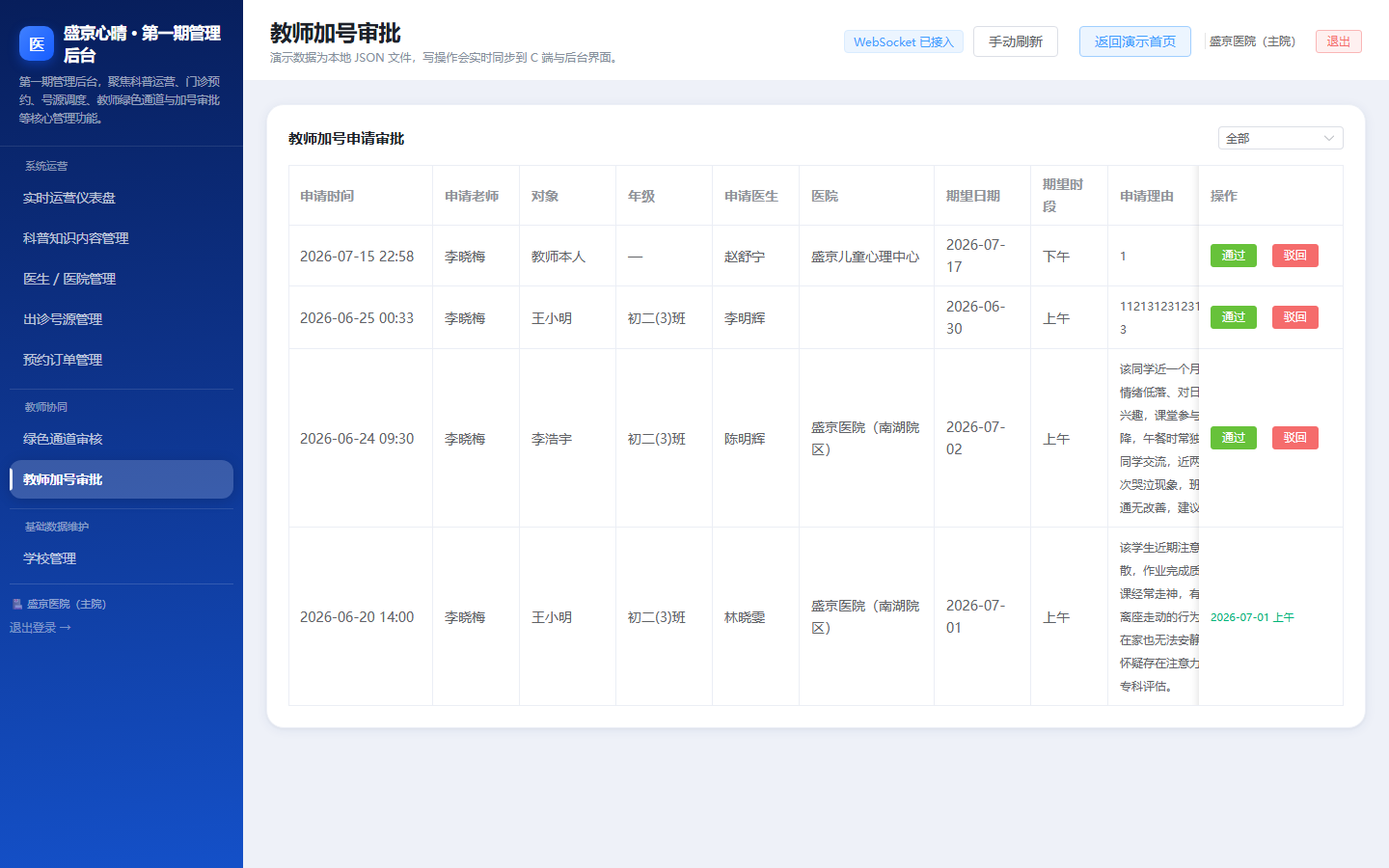Click the 手动刷新 button

1016,41
